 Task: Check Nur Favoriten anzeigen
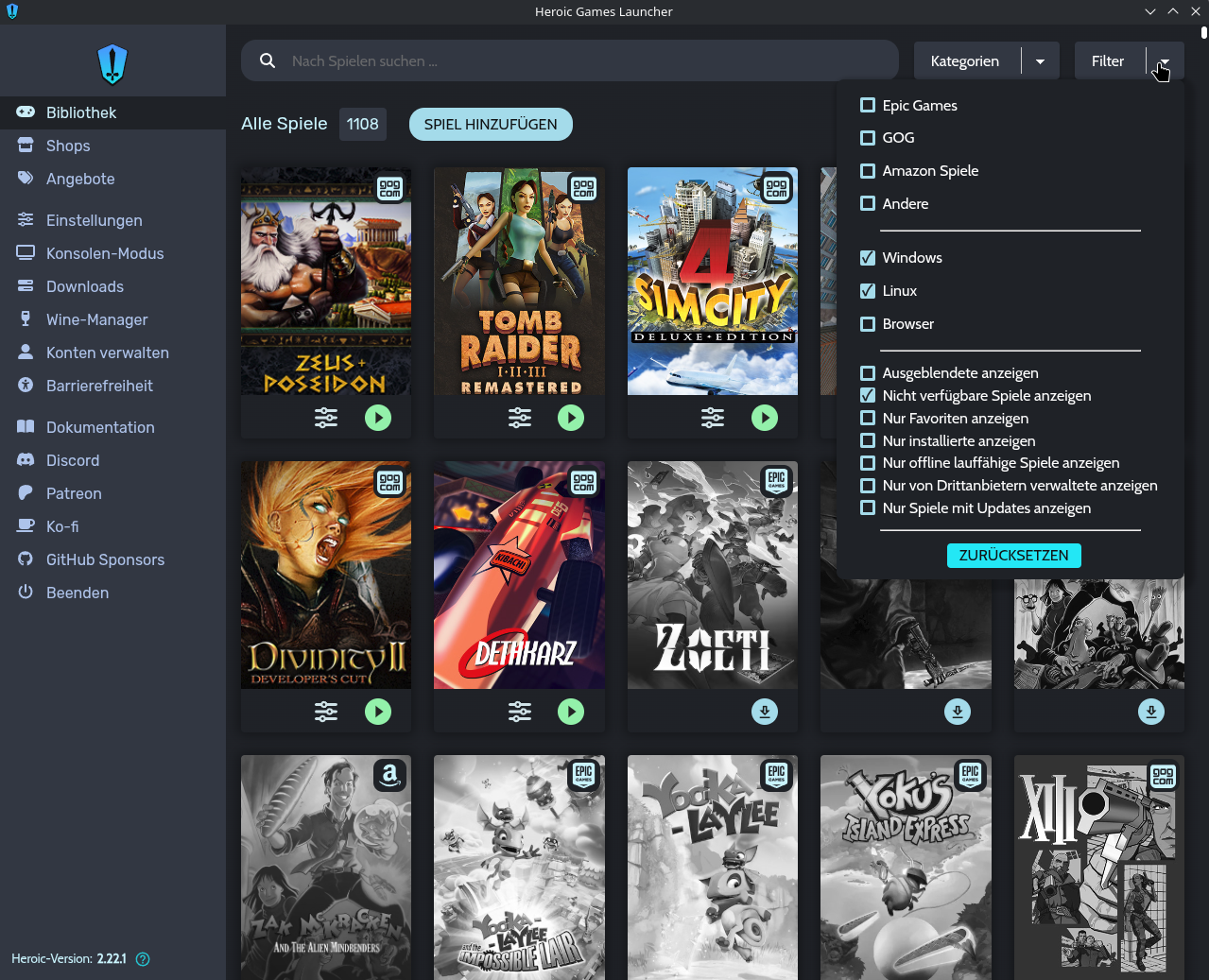(x=868, y=418)
